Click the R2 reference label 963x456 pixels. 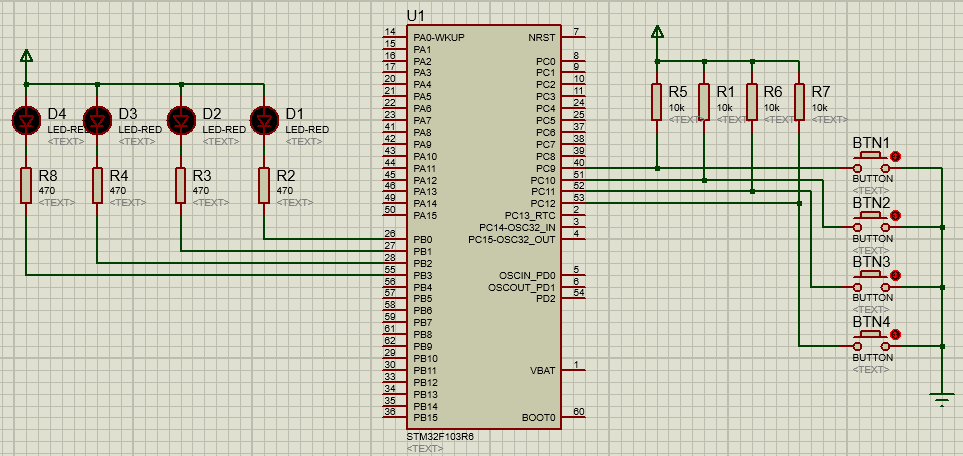point(286,176)
